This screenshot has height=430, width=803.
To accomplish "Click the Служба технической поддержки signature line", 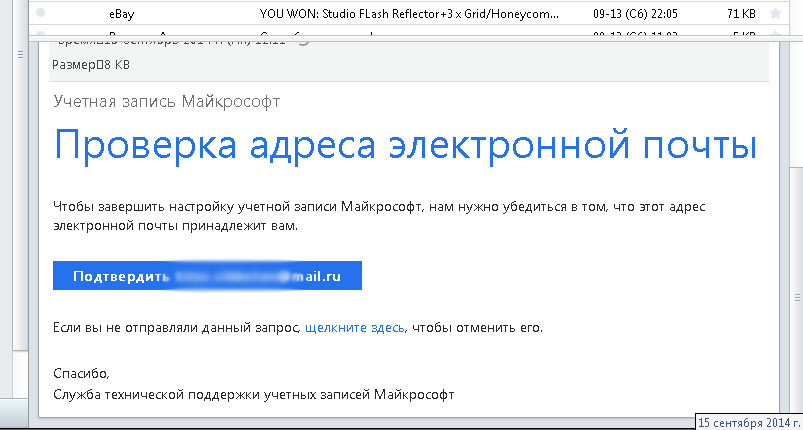I will point(253,395).
